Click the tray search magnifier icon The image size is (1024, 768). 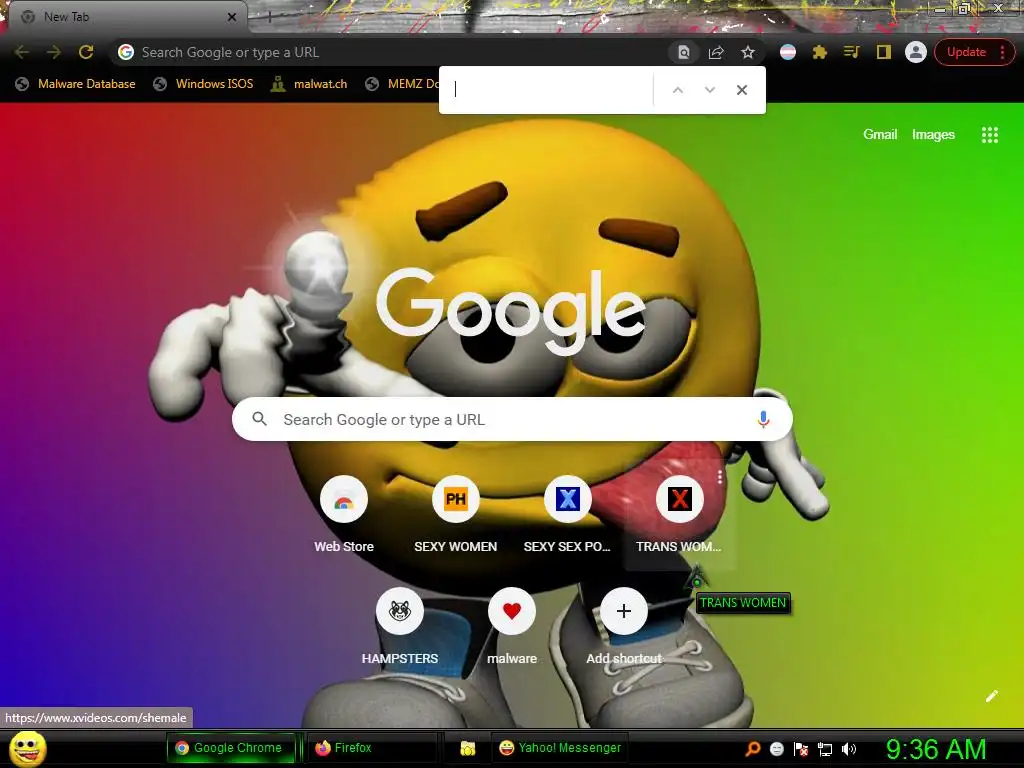pos(752,748)
